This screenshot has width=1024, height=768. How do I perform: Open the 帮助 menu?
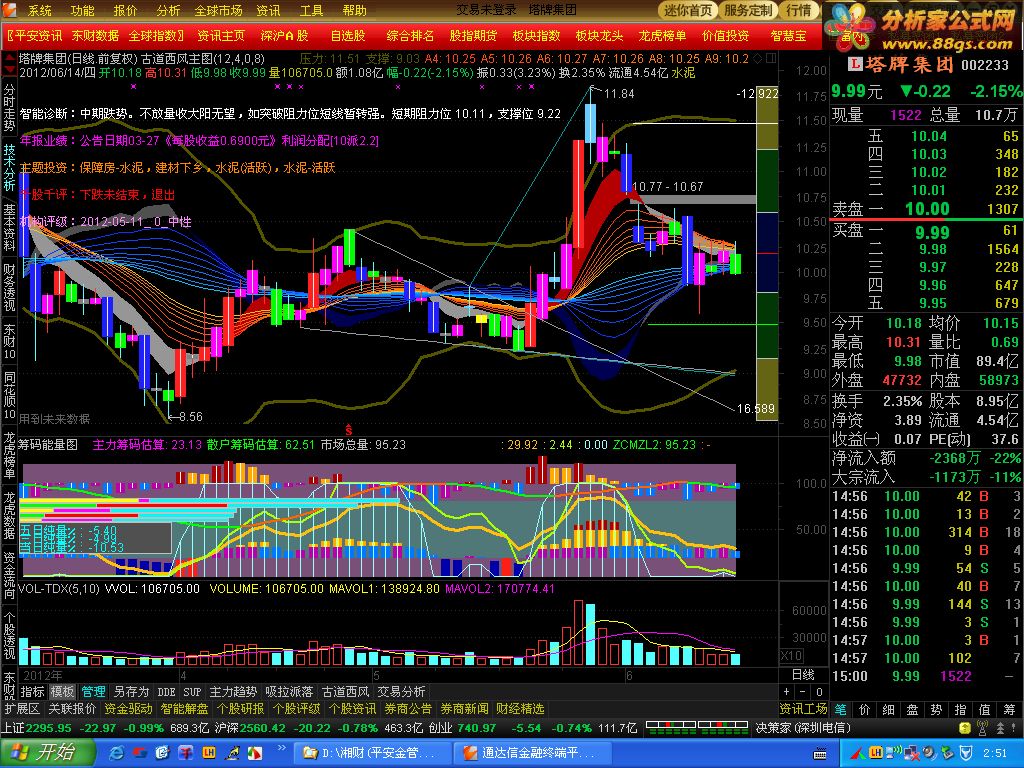(x=355, y=10)
